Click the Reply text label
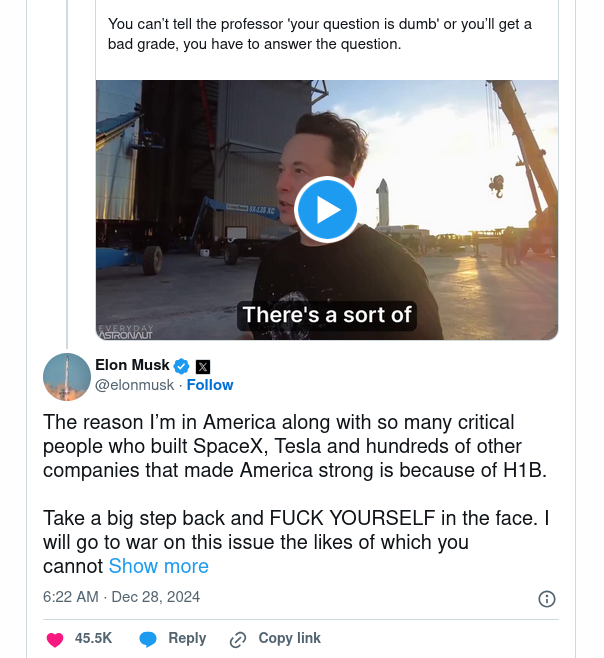This screenshot has height=658, width=604. click(187, 638)
